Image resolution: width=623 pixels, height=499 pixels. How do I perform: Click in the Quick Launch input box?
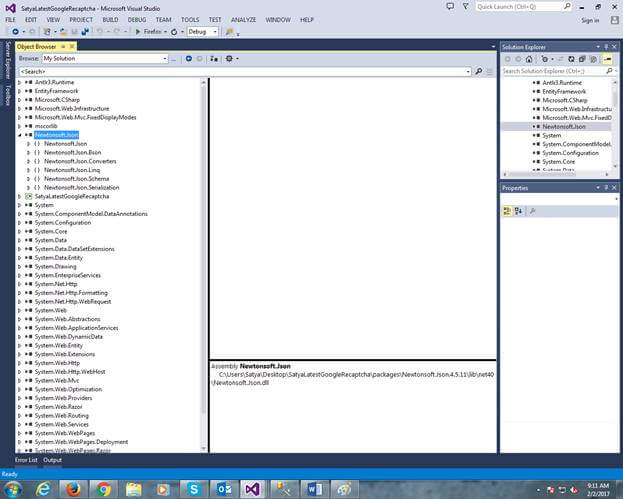519,7
